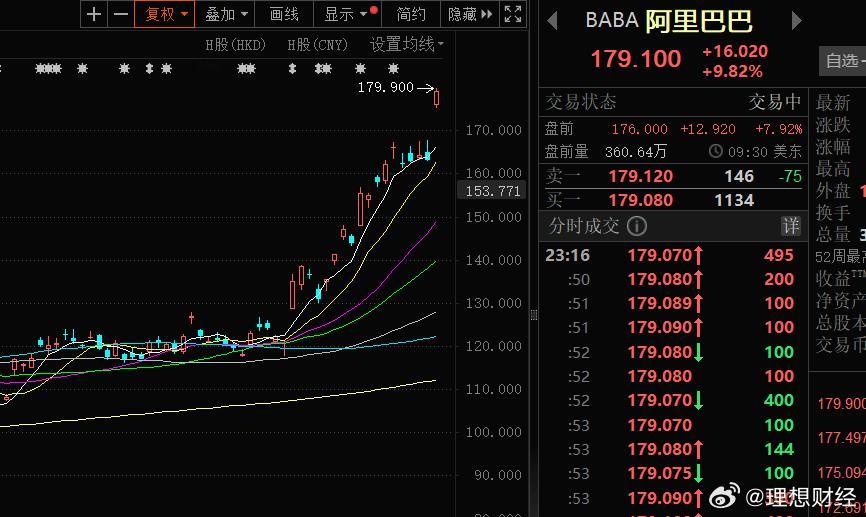Click 换手 label in quote panel
The width and height of the screenshot is (866, 517).
833,213
